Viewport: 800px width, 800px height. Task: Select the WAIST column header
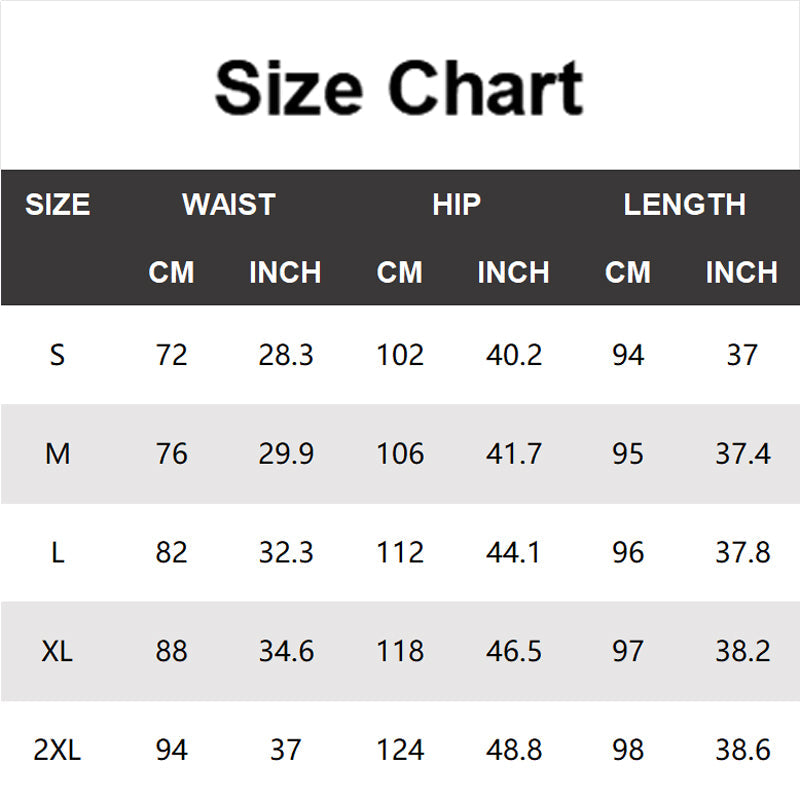coord(228,205)
